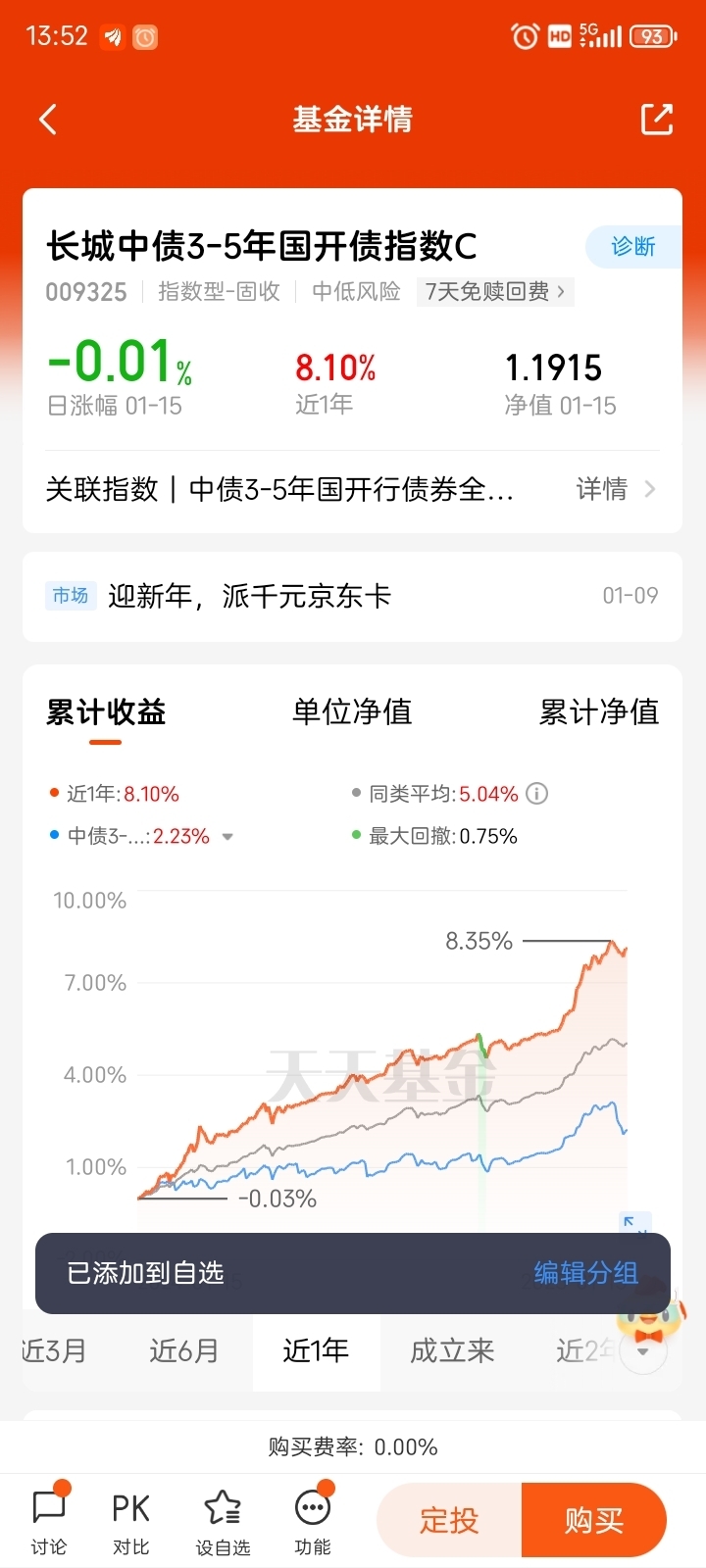This screenshot has height=1568, width=706.
Task: Tap the share icon in header
Action: pyautogui.click(x=656, y=120)
